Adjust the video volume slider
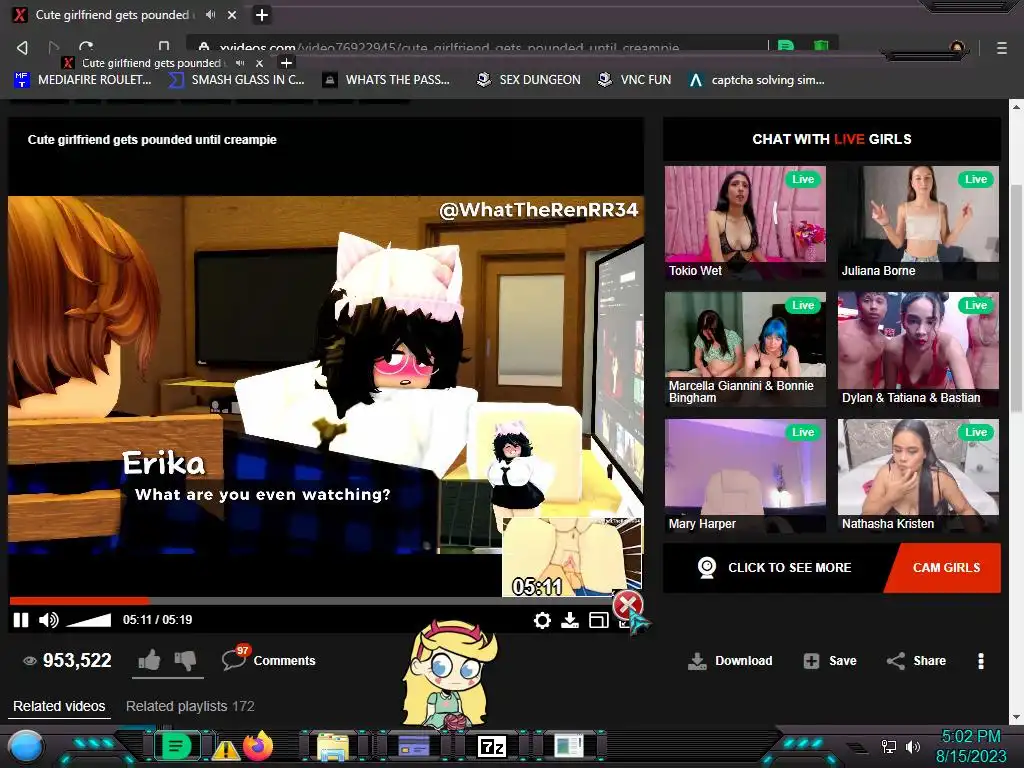The width and height of the screenshot is (1024, 768). [x=89, y=620]
